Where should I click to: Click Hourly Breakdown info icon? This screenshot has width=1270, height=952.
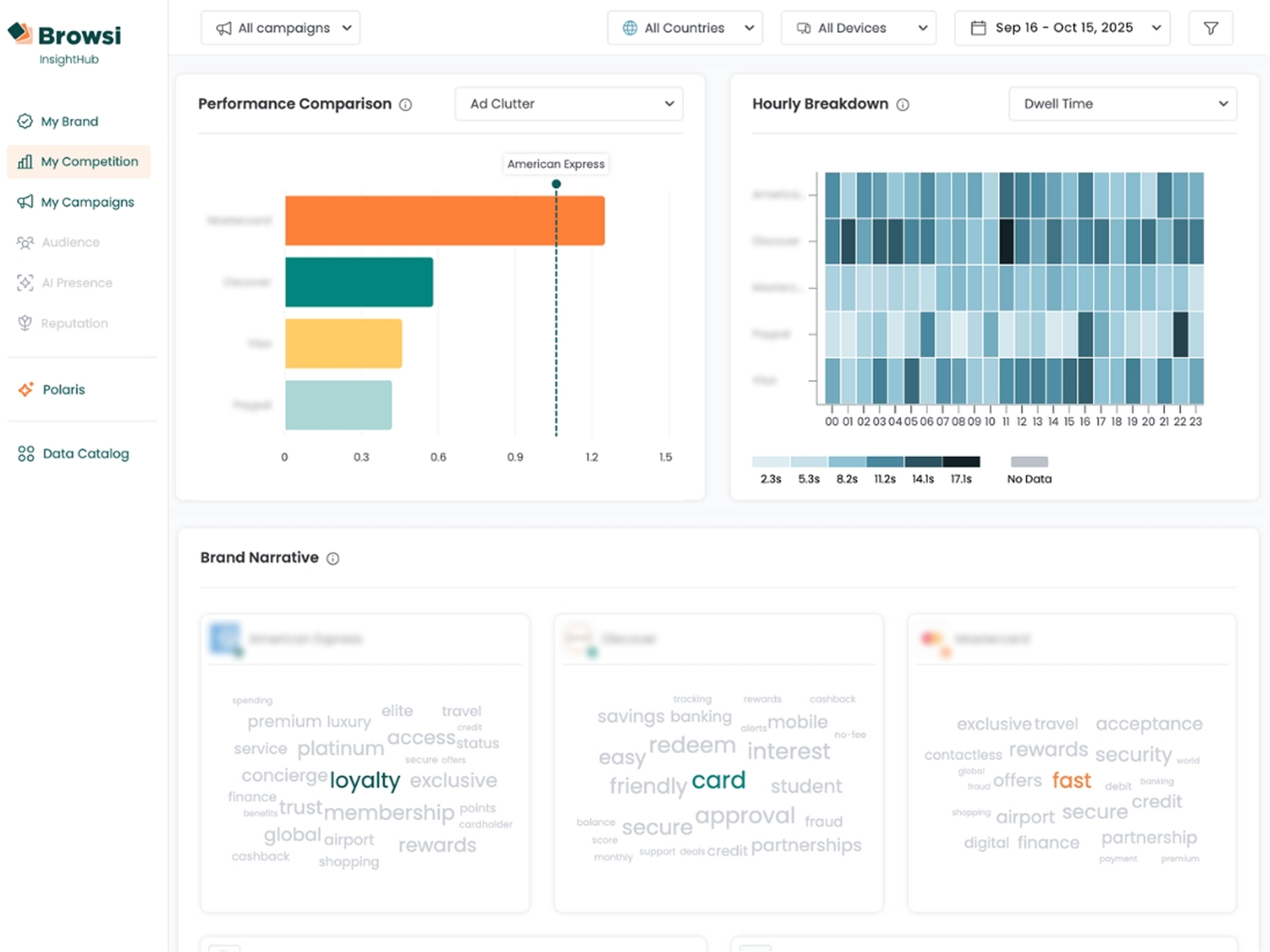[x=902, y=105]
